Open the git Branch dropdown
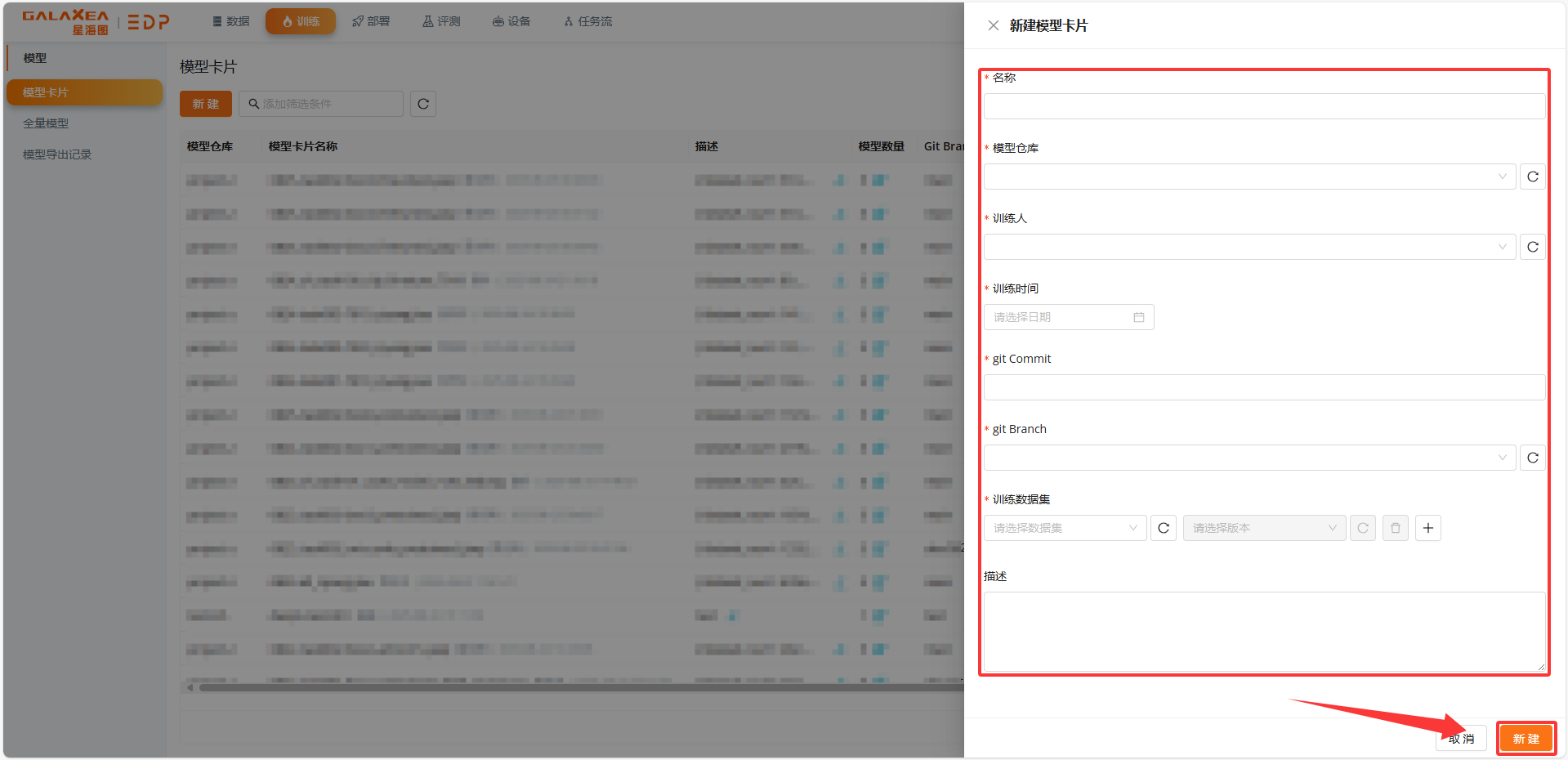The width and height of the screenshot is (1568, 760). coord(1249,458)
